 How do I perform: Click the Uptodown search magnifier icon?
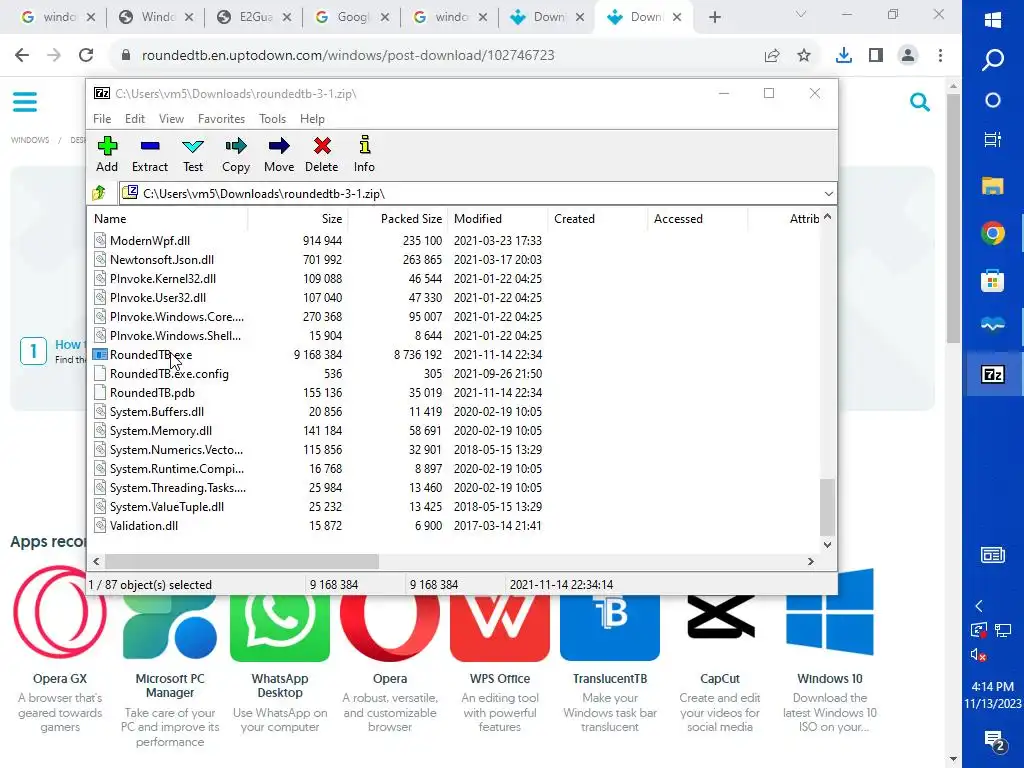point(920,102)
